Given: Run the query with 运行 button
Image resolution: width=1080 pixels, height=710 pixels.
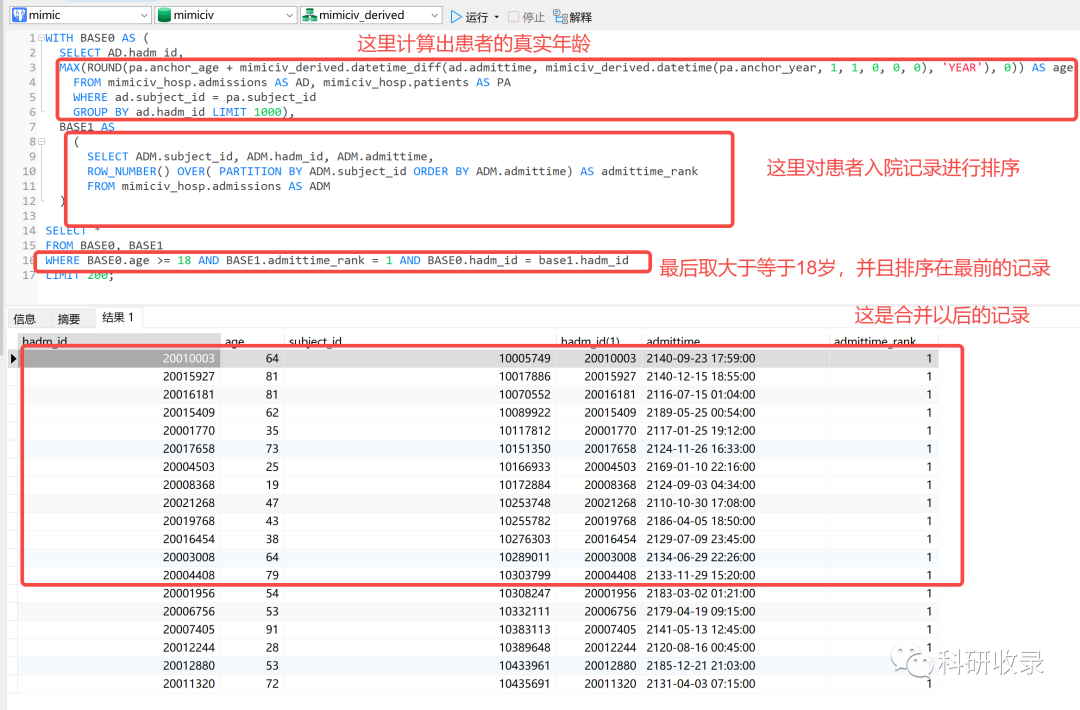Looking at the screenshot, I should coord(470,17).
